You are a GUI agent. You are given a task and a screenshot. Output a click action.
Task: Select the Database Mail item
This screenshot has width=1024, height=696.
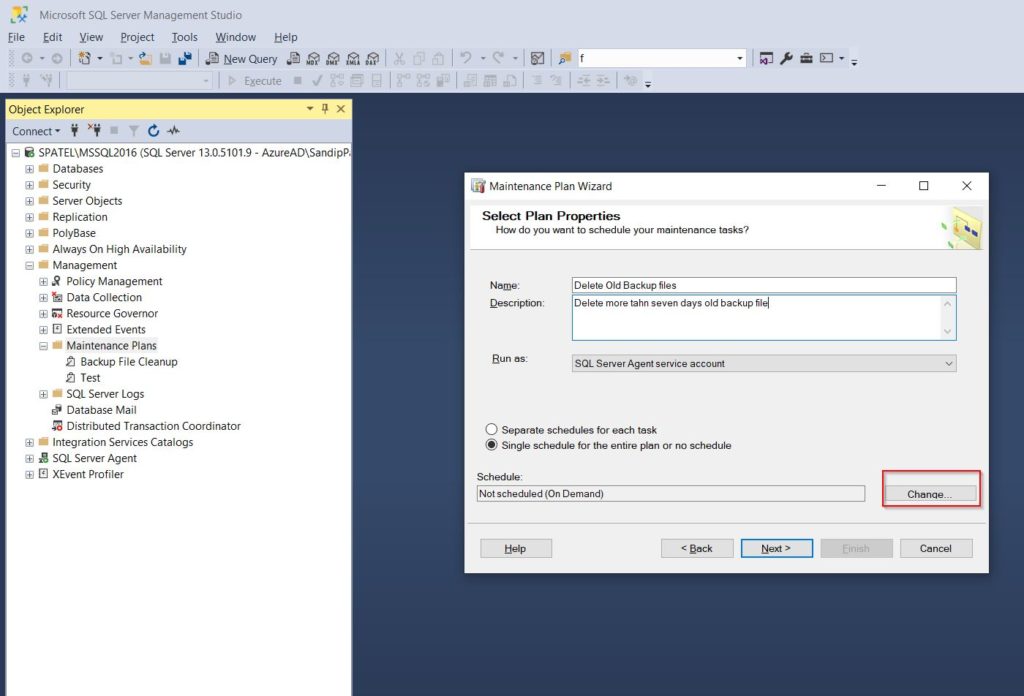coord(101,410)
